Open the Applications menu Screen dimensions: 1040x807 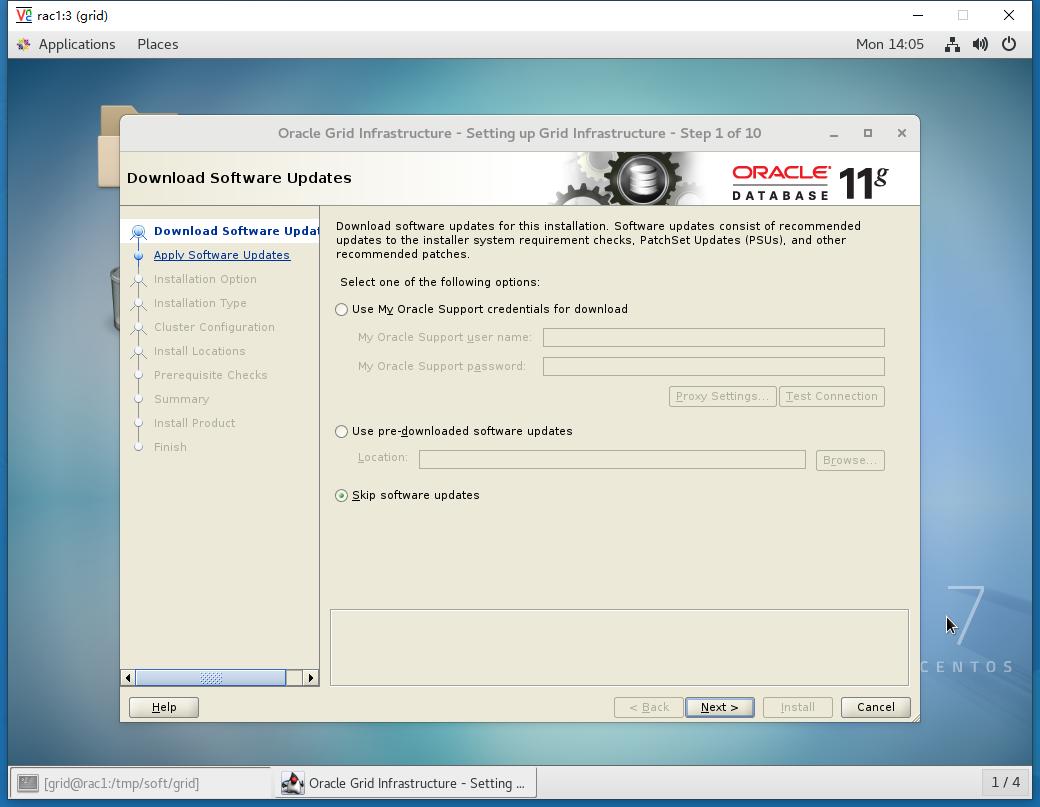[x=76, y=44]
